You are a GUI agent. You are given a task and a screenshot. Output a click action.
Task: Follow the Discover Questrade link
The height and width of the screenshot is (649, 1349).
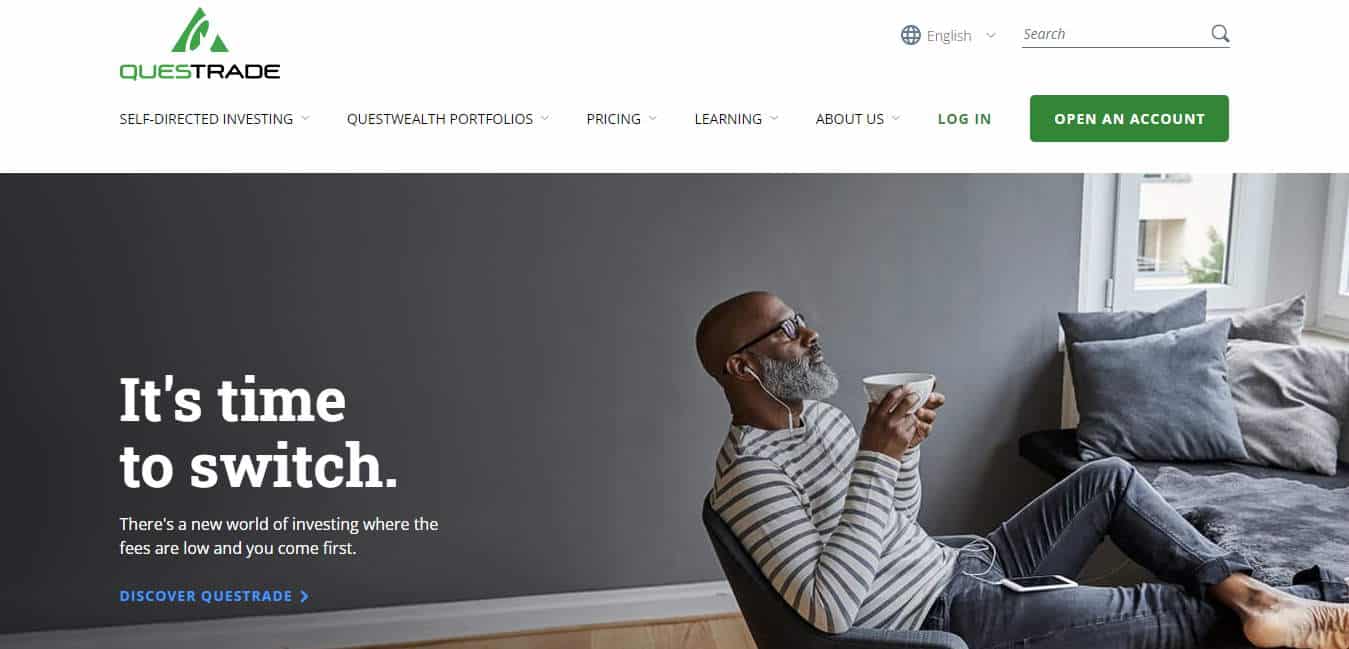206,596
